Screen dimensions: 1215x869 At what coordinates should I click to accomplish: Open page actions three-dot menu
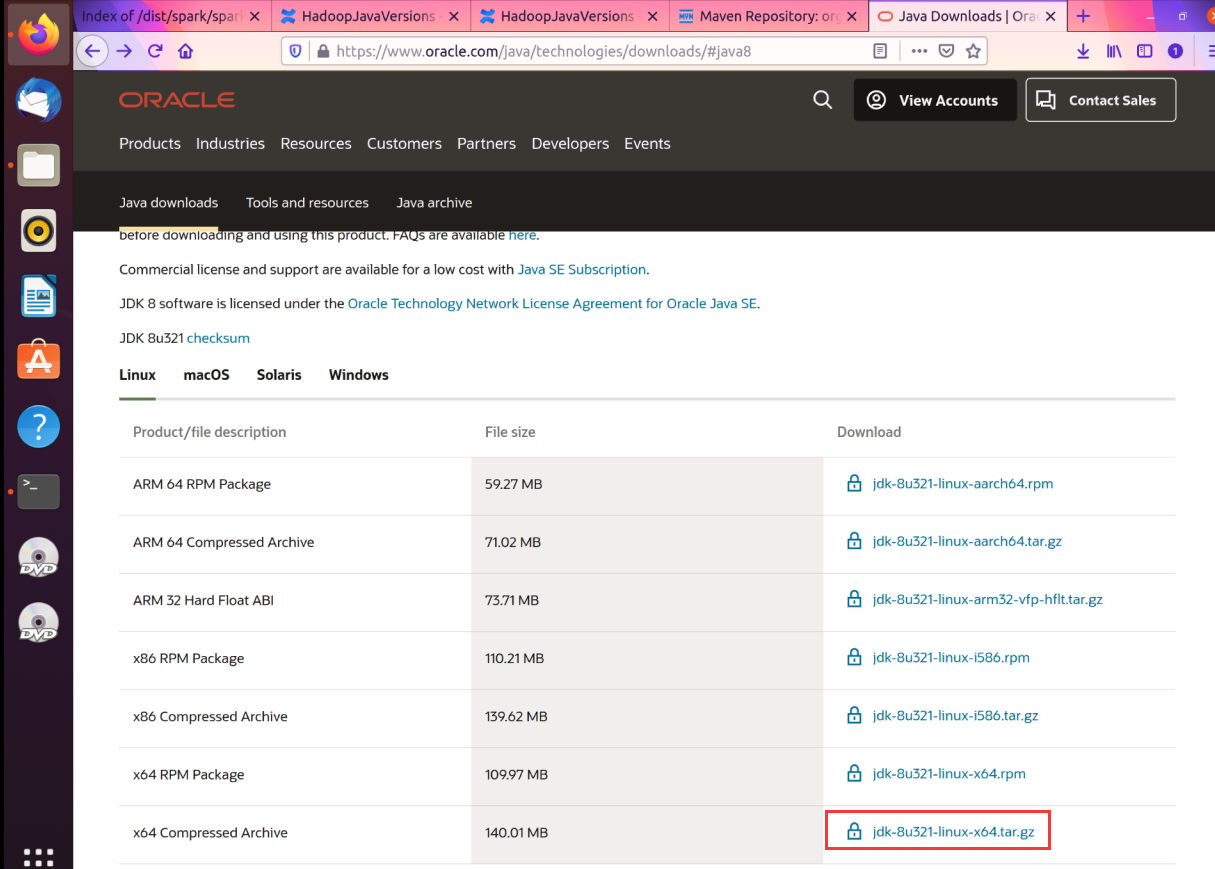coord(919,51)
